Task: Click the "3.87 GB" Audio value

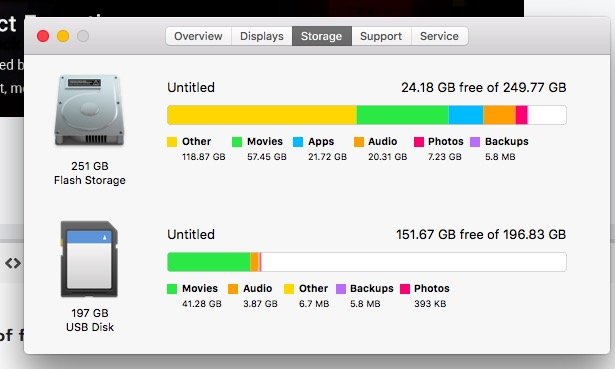Action: (260, 304)
